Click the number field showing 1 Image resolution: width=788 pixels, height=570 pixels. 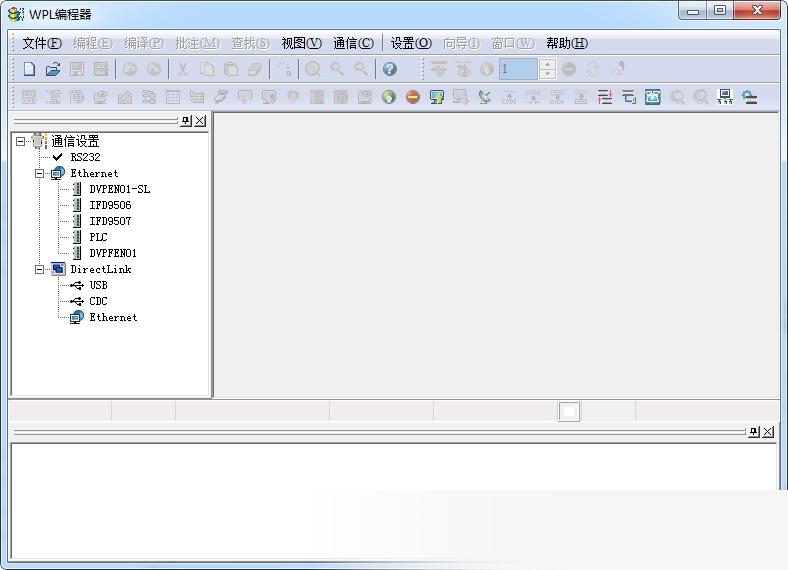pos(518,69)
